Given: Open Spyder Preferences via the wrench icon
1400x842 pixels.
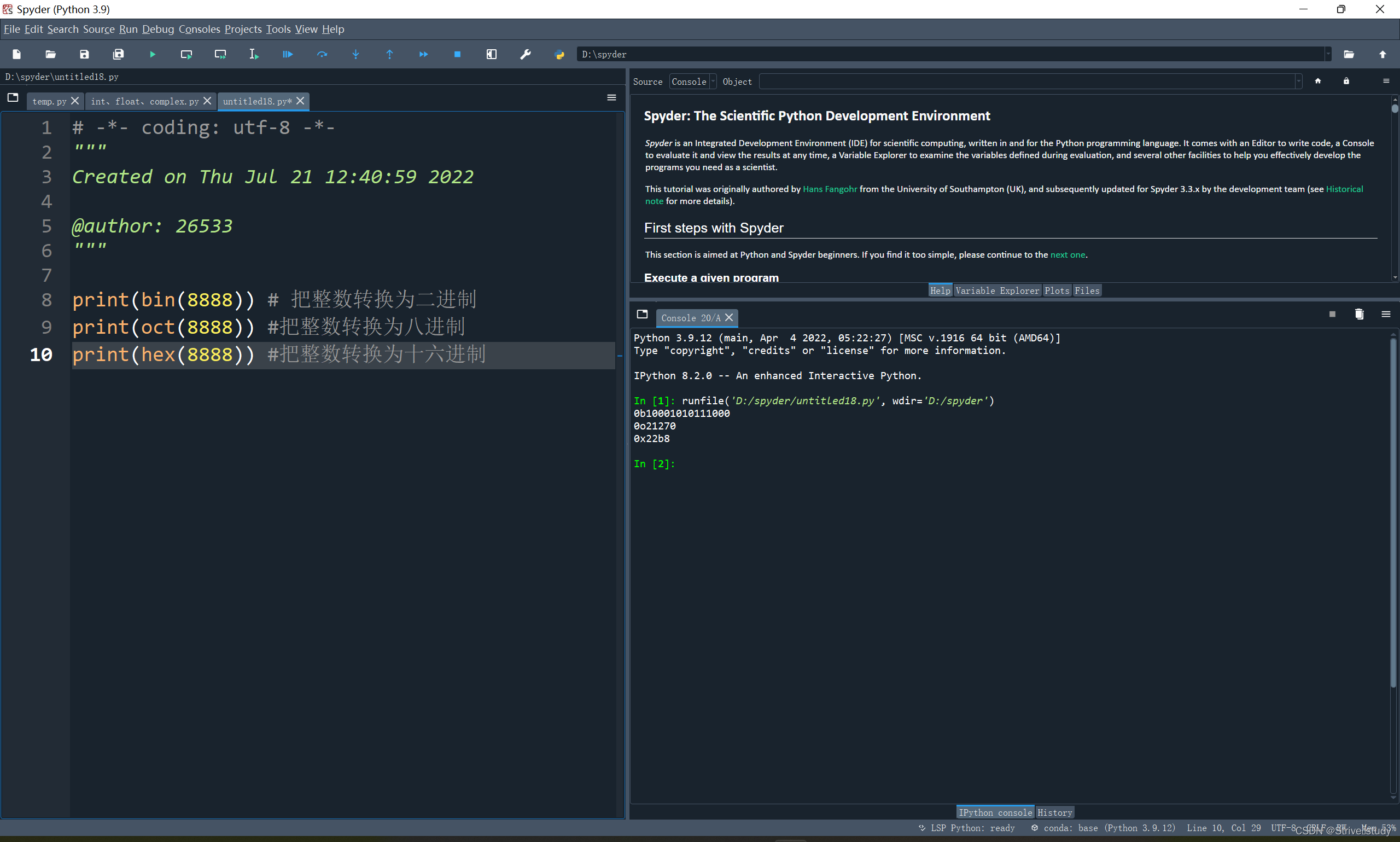Looking at the screenshot, I should click(525, 54).
